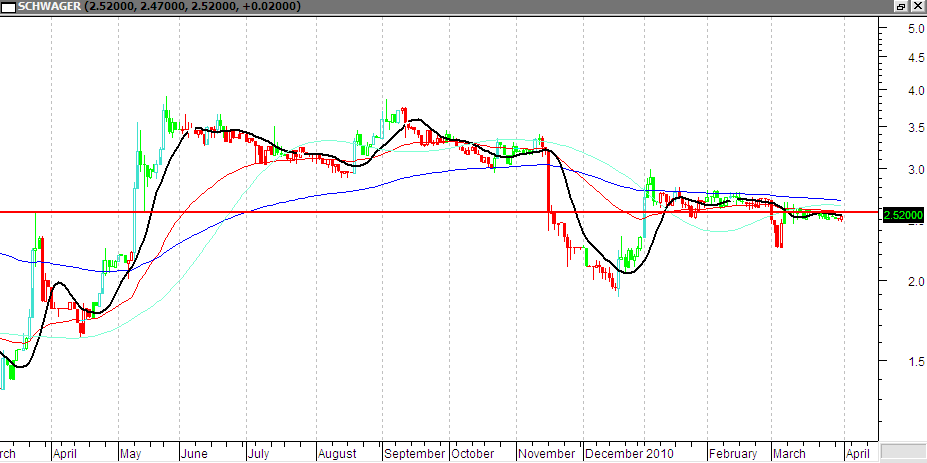
Task: Click the September label on time axis
Action: pyautogui.click(x=415, y=453)
